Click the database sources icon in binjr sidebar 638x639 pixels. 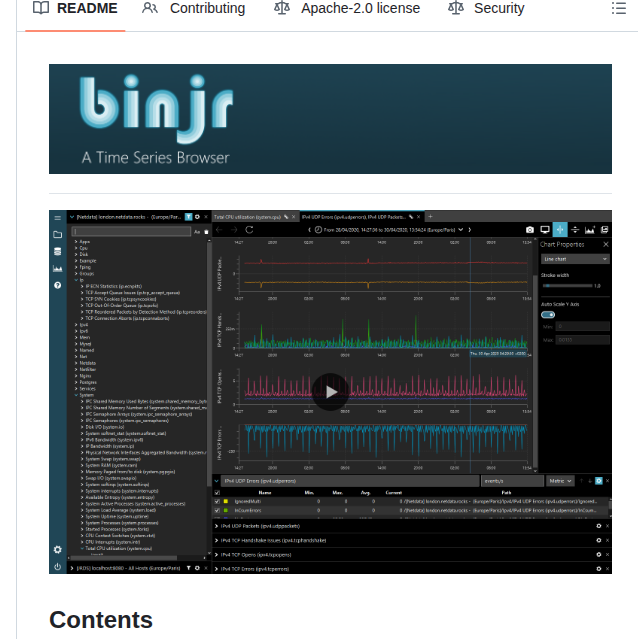click(x=57, y=251)
